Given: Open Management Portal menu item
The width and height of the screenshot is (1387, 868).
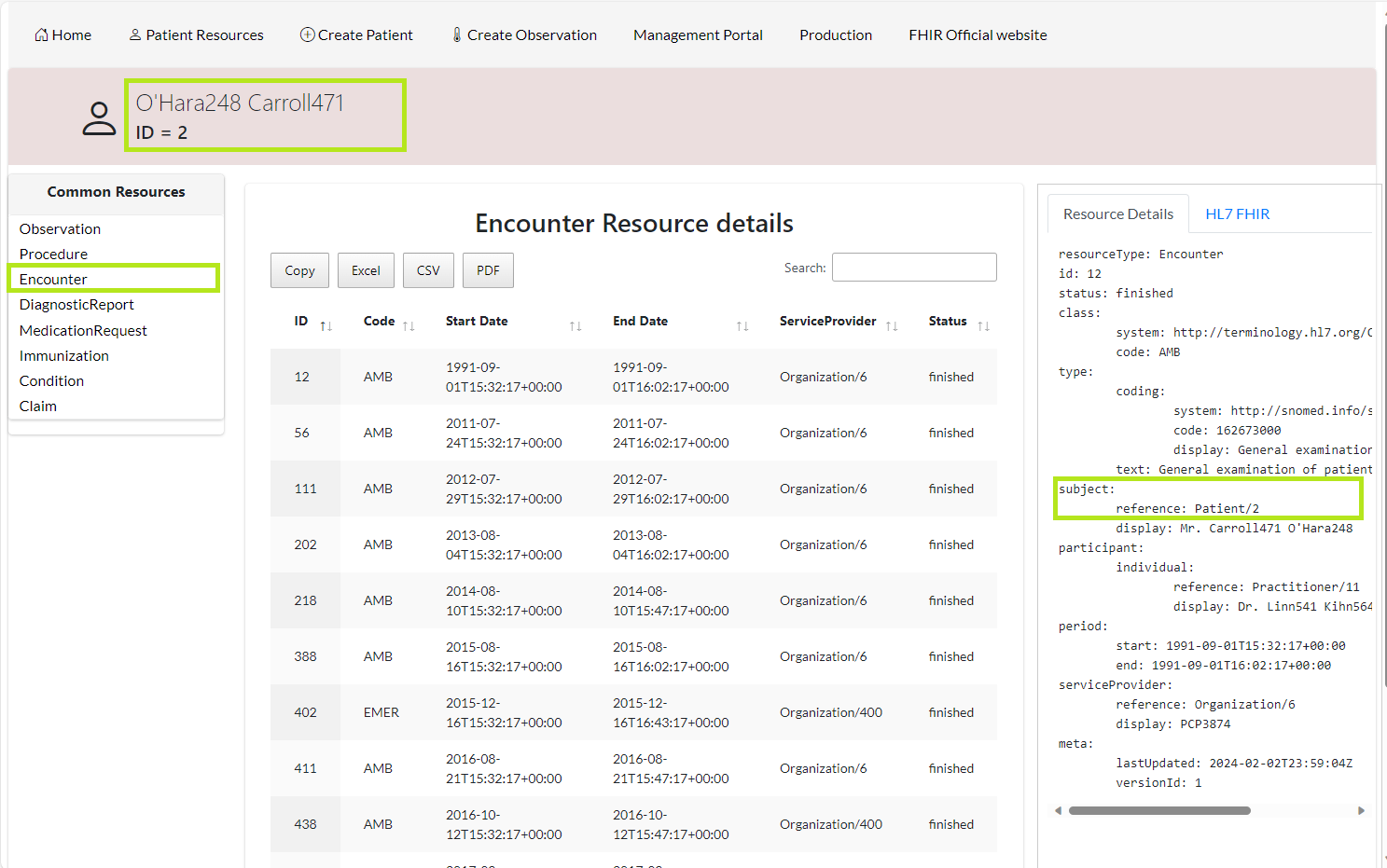Looking at the screenshot, I should point(698,34).
